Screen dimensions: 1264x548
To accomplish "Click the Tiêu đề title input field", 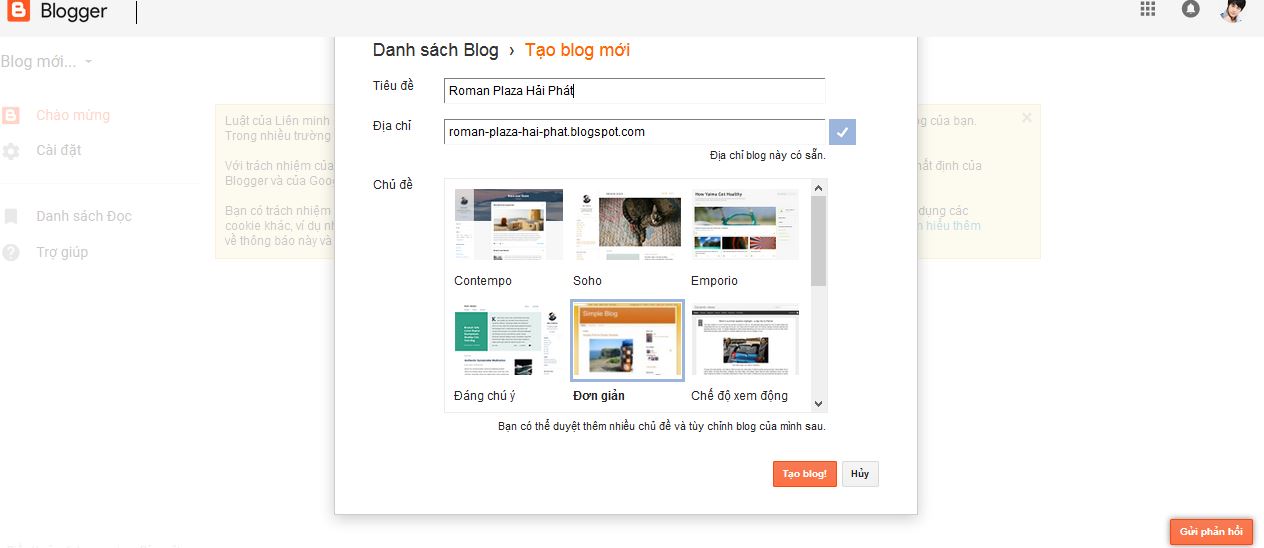I will pyautogui.click(x=634, y=91).
